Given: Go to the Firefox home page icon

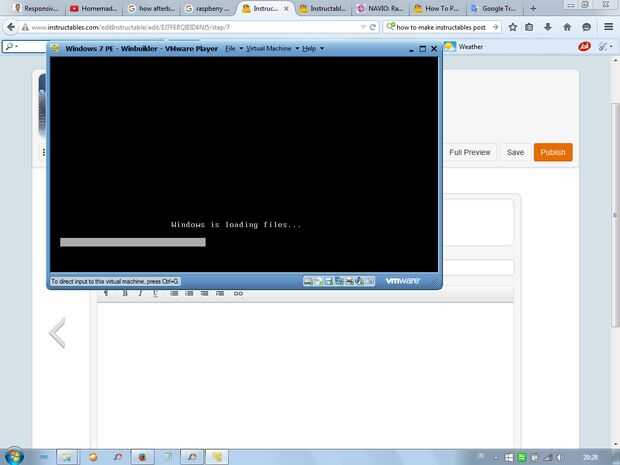Looking at the screenshot, I should tap(567, 27).
